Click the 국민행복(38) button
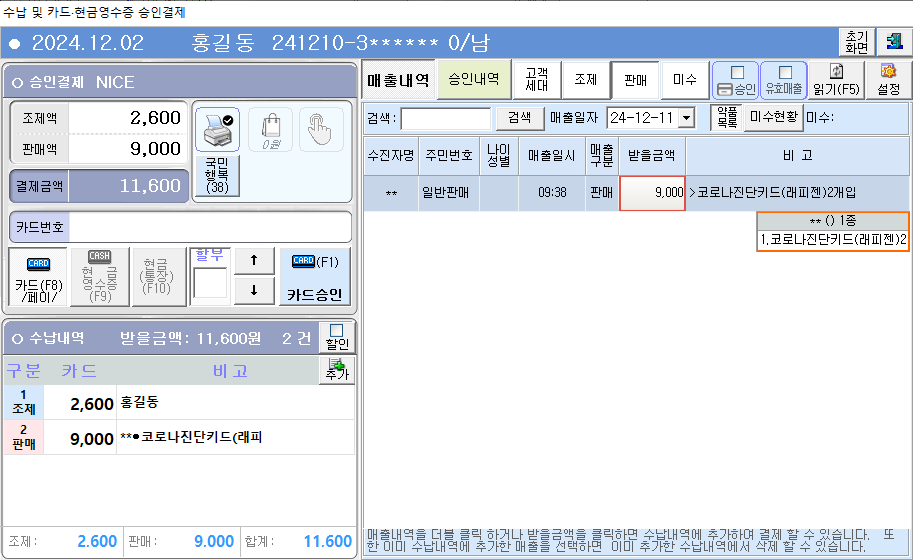Screen dimensions: 913x560 [217, 175]
